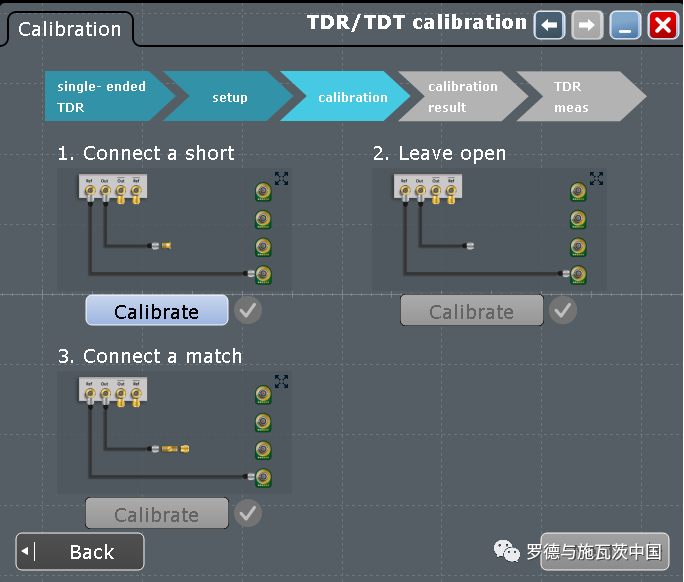Image resolution: width=684 pixels, height=582 pixels.
Task: Enlarge the Leave open diagram
Action: pos(597,178)
